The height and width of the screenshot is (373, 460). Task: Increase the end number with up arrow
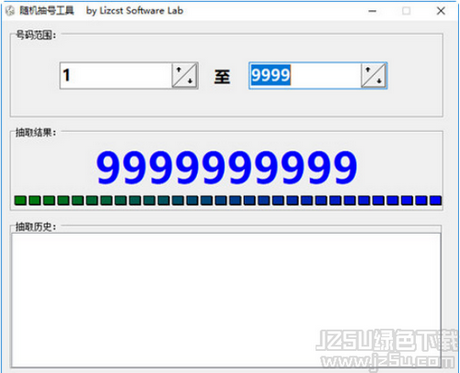click(368, 70)
